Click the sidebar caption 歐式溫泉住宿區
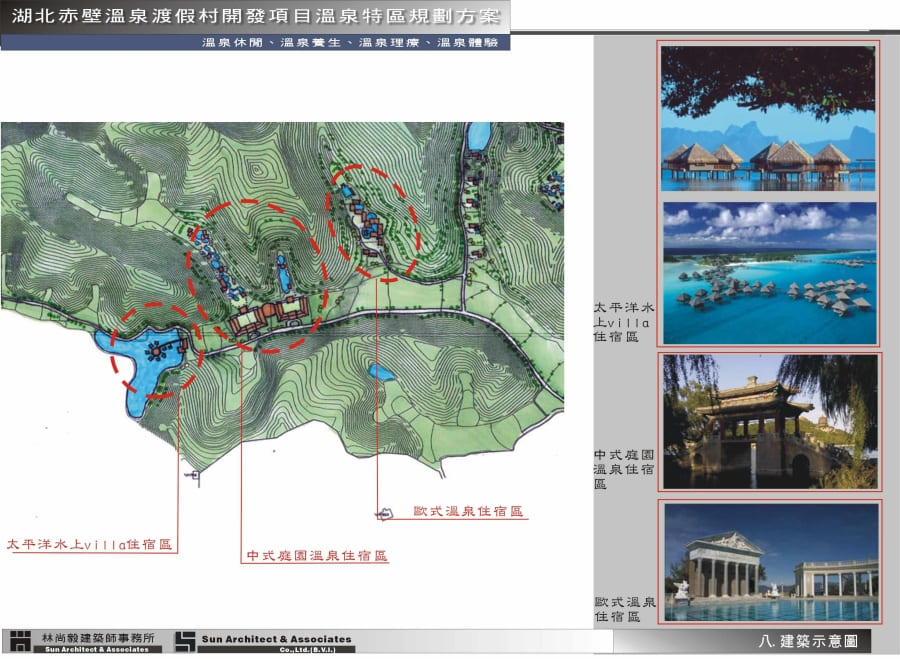 [624, 610]
